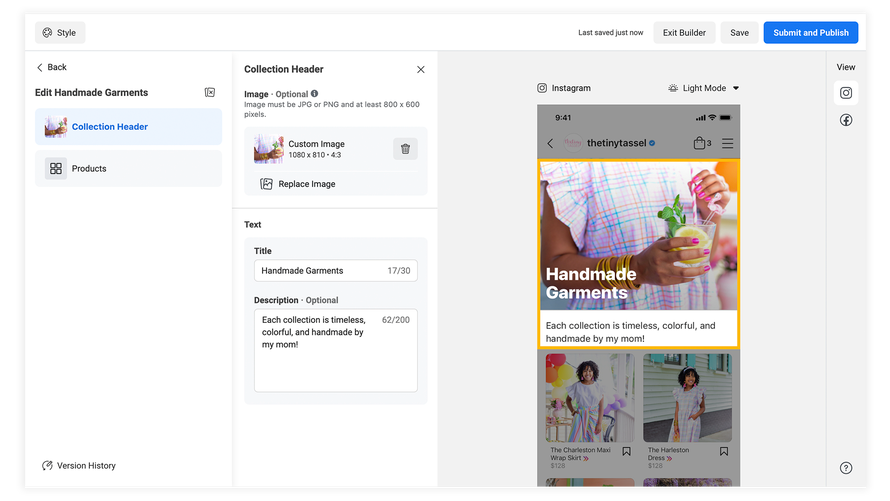The image size is (890, 501).
Task: Select Collection Header section
Action: [128, 127]
